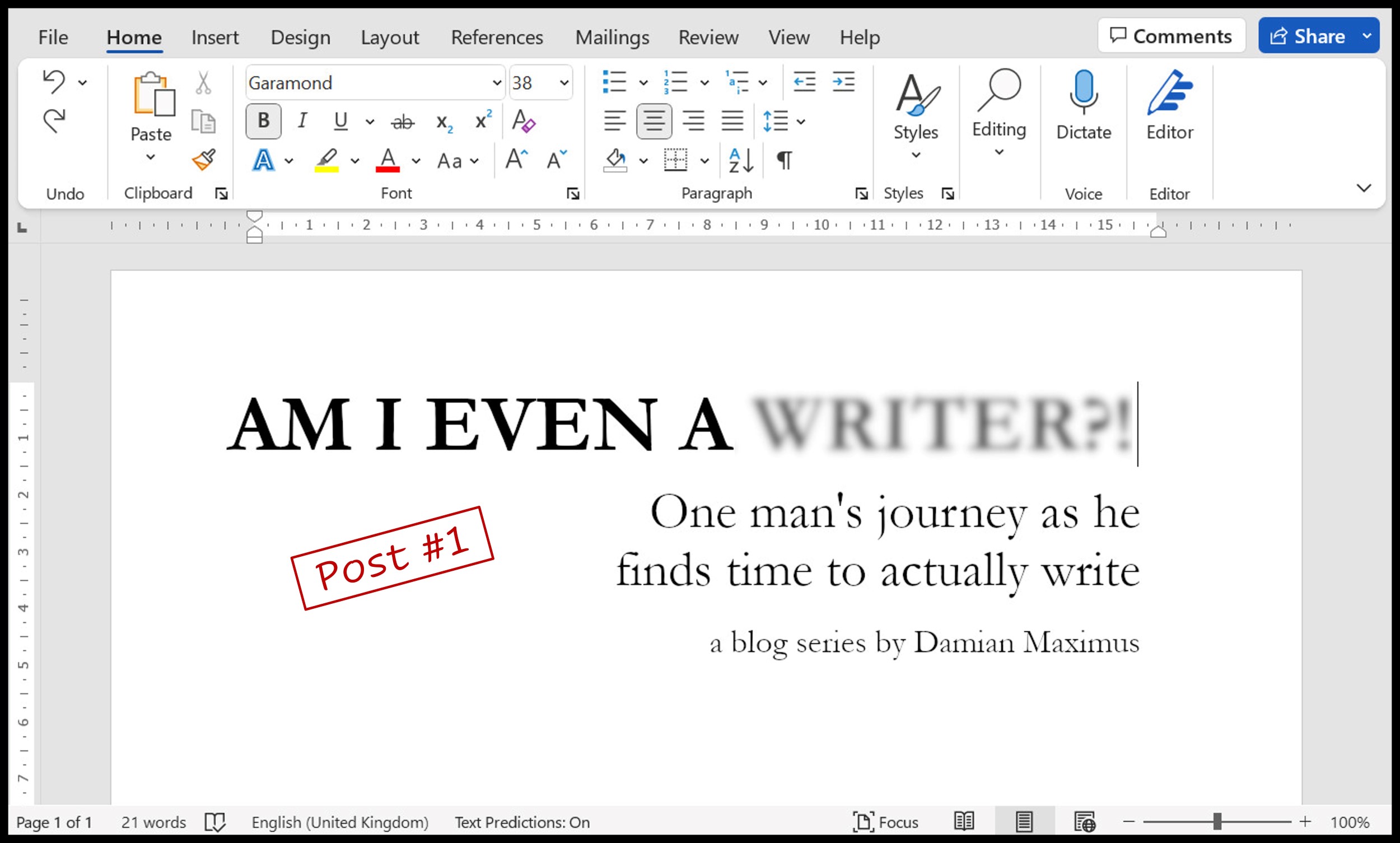Click English (United Kingdom) language button
The width and height of the screenshot is (1400, 843).
pos(339,822)
